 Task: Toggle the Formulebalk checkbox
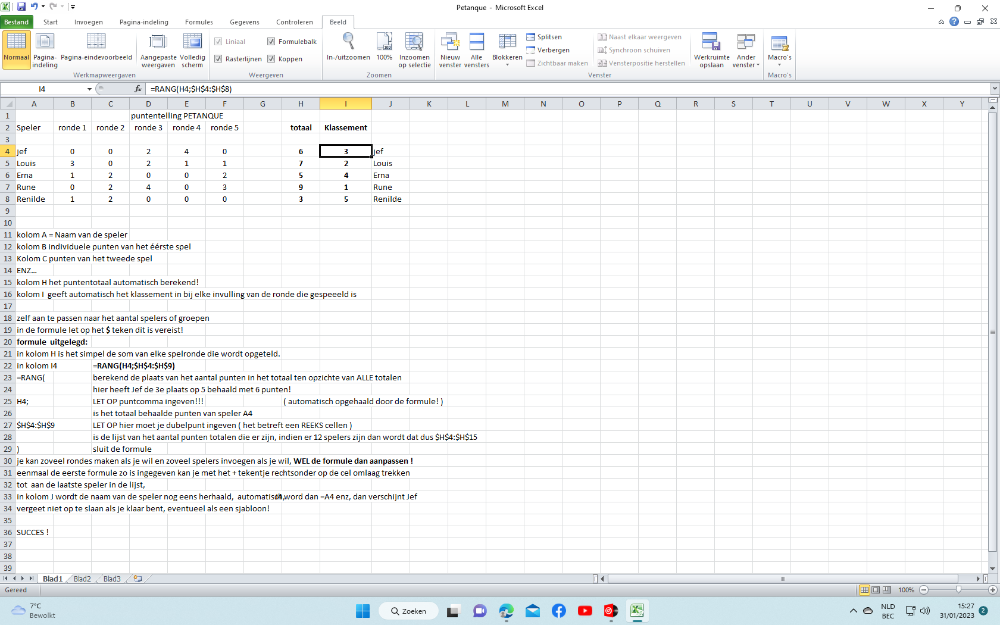(x=271, y=41)
